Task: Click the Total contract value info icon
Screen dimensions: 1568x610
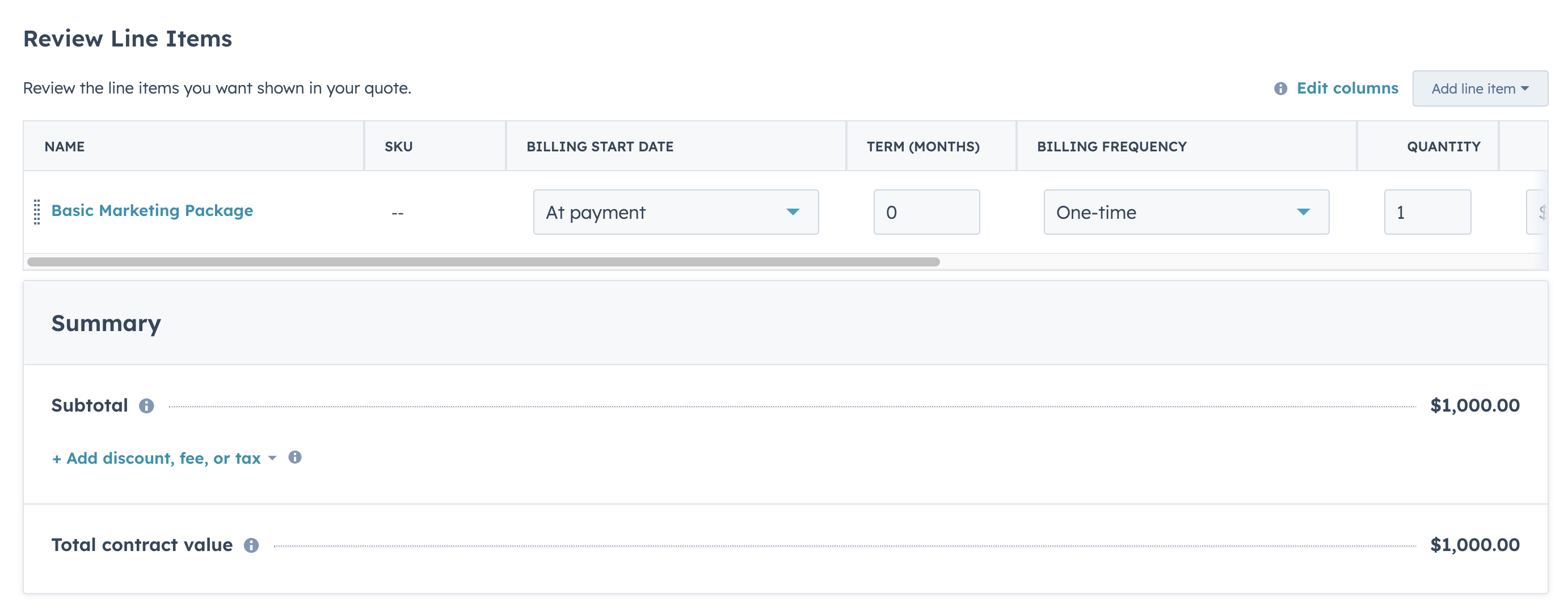Action: [x=251, y=545]
